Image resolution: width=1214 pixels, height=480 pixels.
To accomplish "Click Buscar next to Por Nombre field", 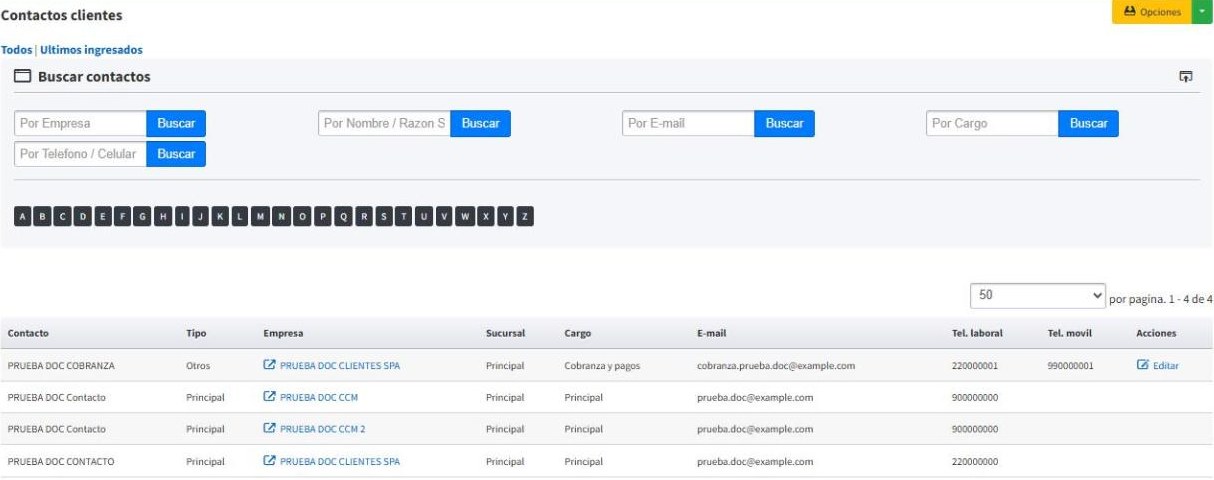I will click(x=480, y=124).
